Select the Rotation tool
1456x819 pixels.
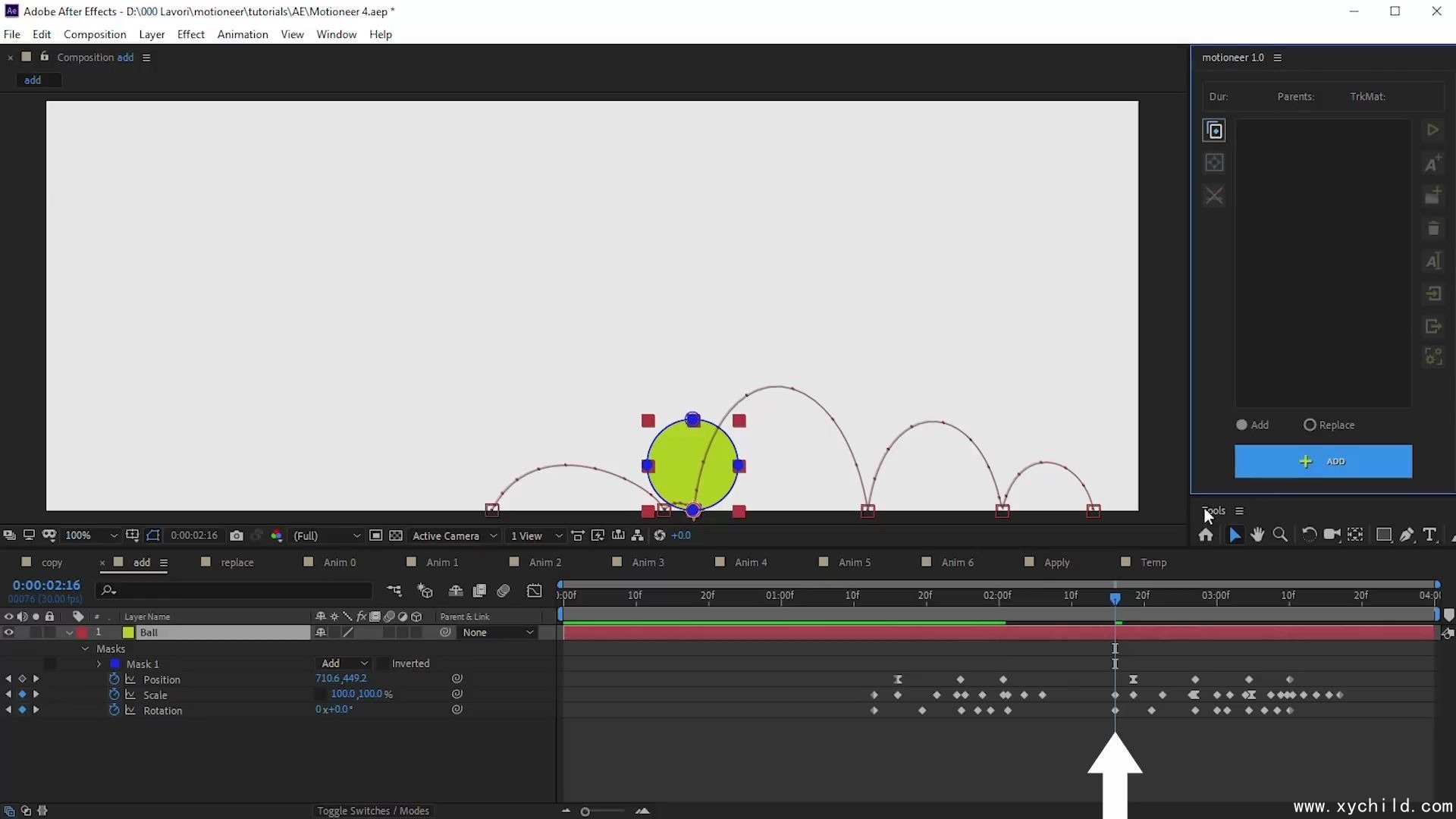point(1309,535)
